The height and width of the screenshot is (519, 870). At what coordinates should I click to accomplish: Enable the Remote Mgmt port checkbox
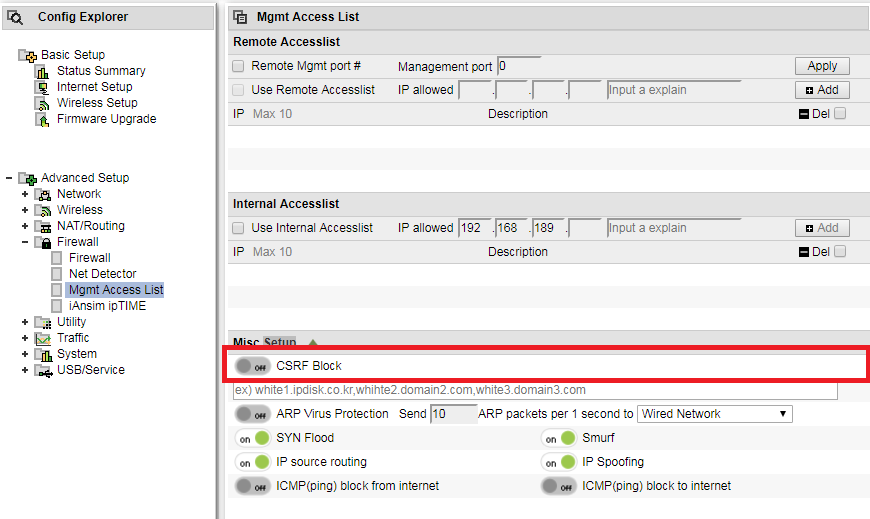click(x=238, y=66)
